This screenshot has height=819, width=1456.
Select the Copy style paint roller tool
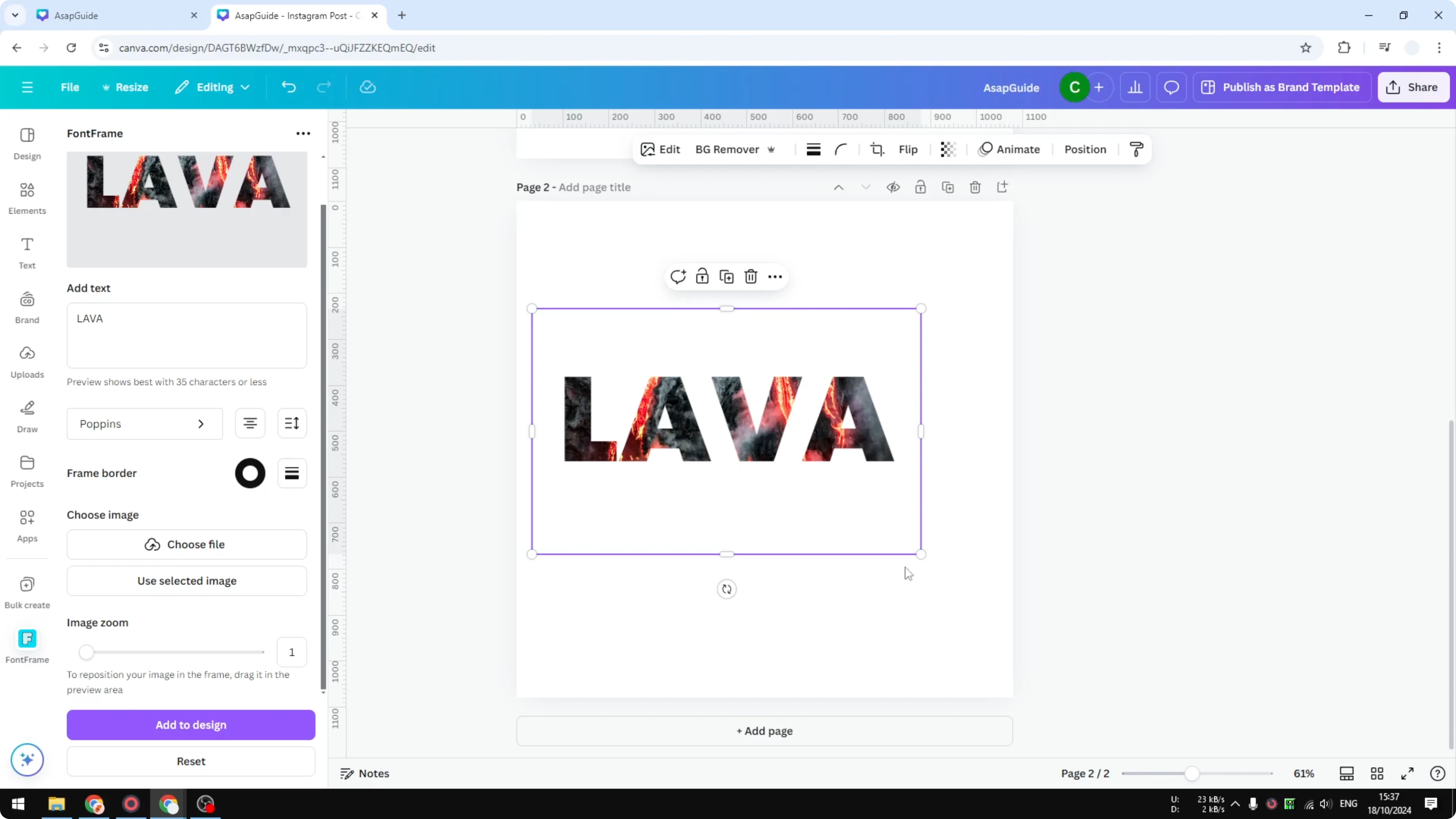pos(1137,149)
